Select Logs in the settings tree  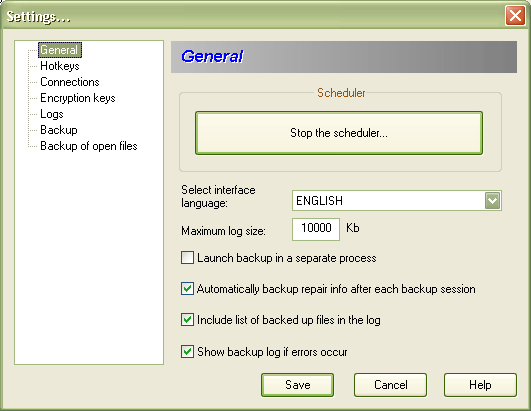[51, 114]
